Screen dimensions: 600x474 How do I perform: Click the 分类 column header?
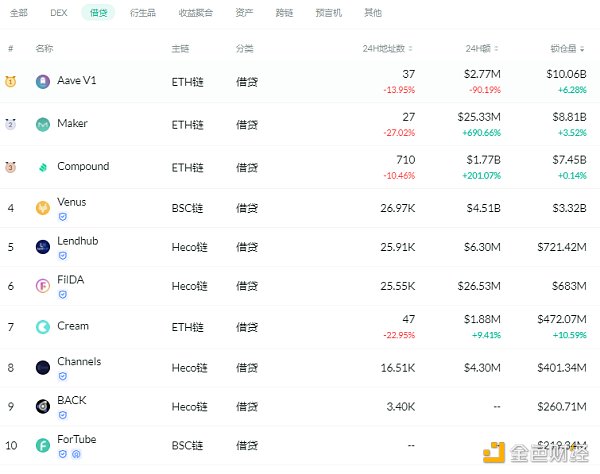point(245,49)
